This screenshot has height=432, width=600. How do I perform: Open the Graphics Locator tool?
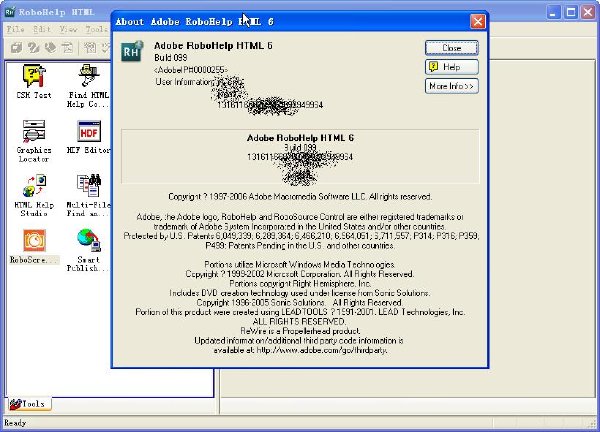pyautogui.click(x=34, y=141)
